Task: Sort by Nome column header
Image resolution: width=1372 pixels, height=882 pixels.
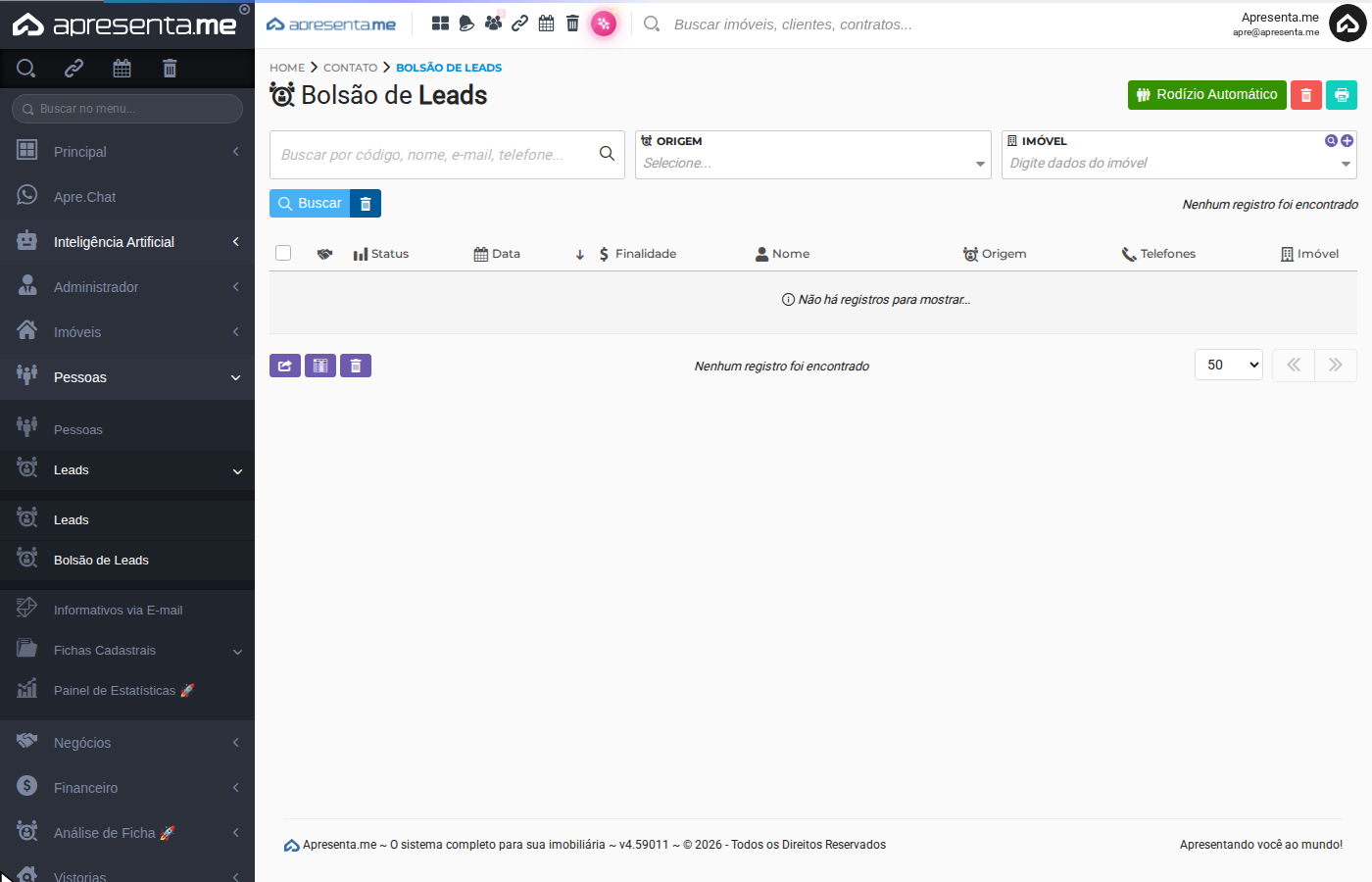Action: pyautogui.click(x=782, y=254)
